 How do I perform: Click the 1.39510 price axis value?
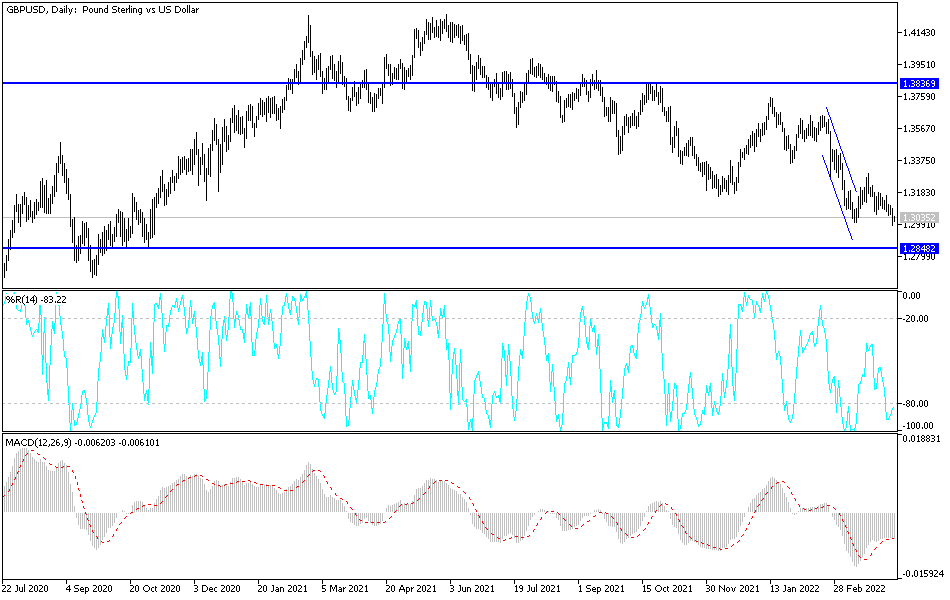tap(919, 65)
